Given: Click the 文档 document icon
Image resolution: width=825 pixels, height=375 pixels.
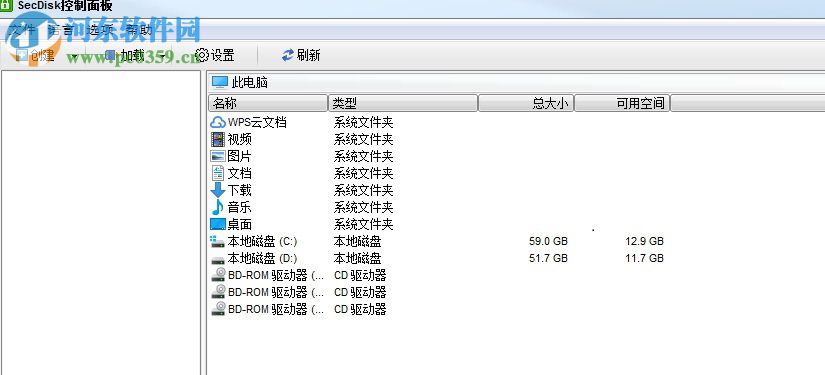Looking at the screenshot, I should pyautogui.click(x=218, y=173).
